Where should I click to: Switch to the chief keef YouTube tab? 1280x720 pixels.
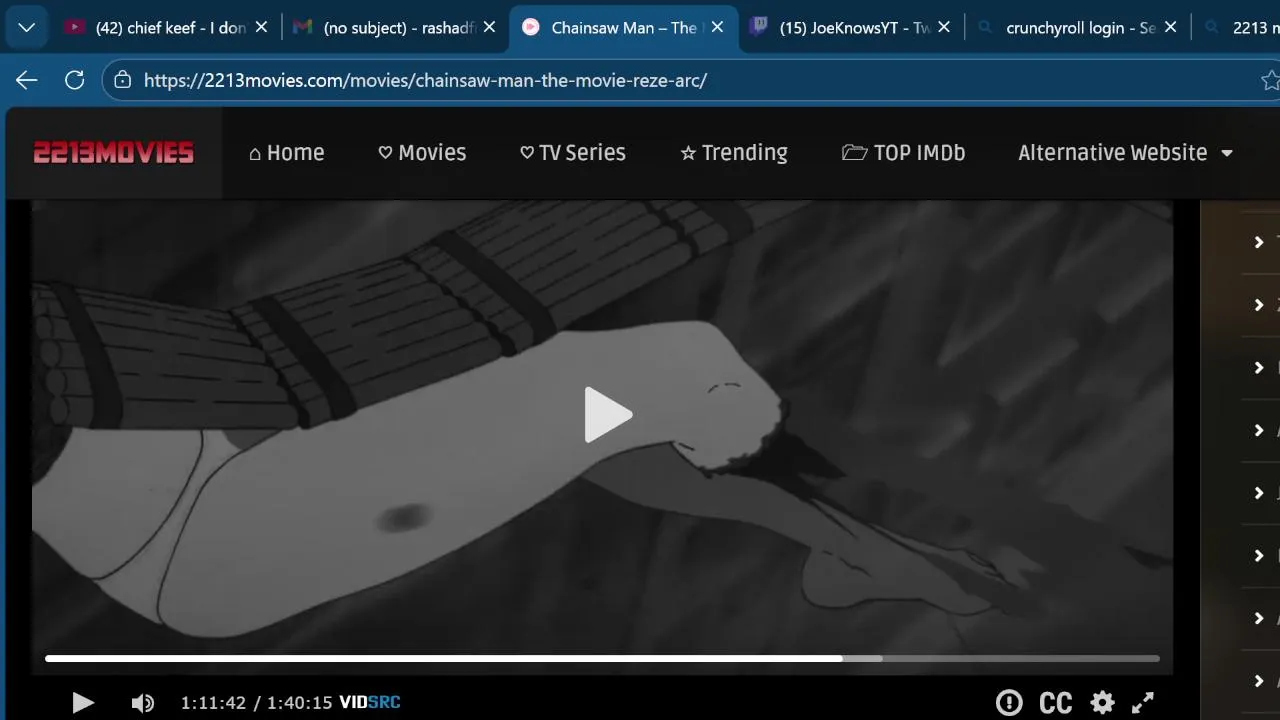point(167,28)
